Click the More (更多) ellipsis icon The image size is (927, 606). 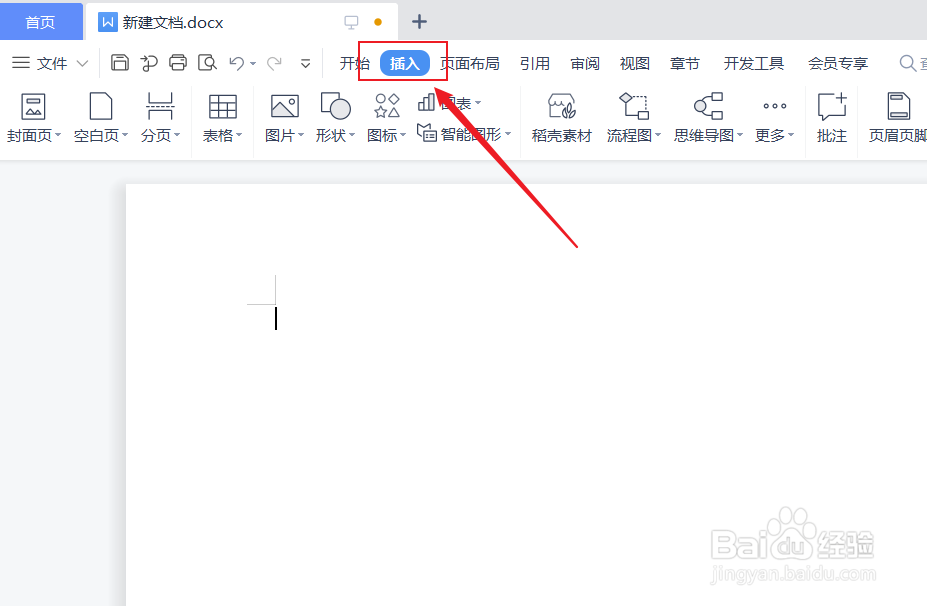click(x=774, y=106)
